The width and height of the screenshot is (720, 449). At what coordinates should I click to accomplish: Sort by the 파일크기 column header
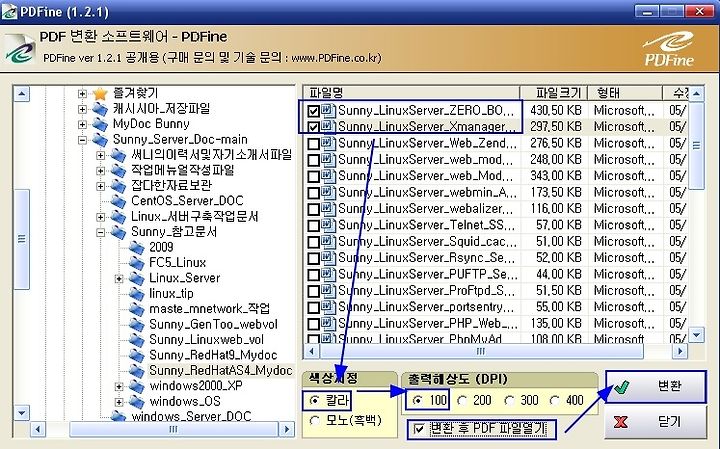tap(553, 93)
